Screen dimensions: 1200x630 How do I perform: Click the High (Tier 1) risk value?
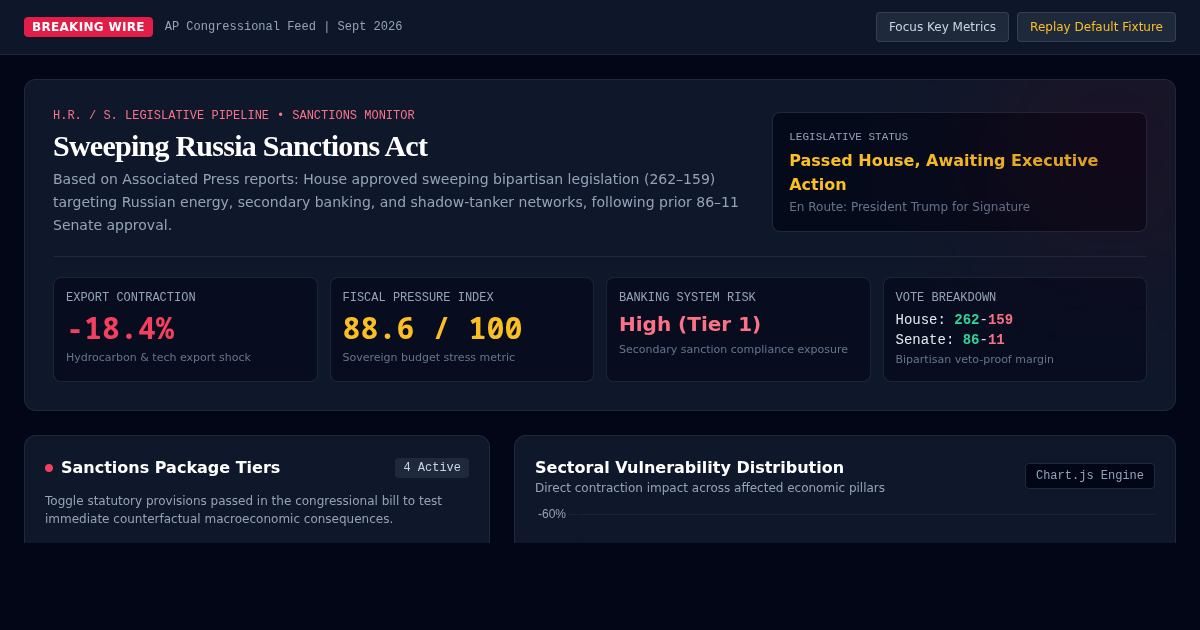tap(690, 324)
